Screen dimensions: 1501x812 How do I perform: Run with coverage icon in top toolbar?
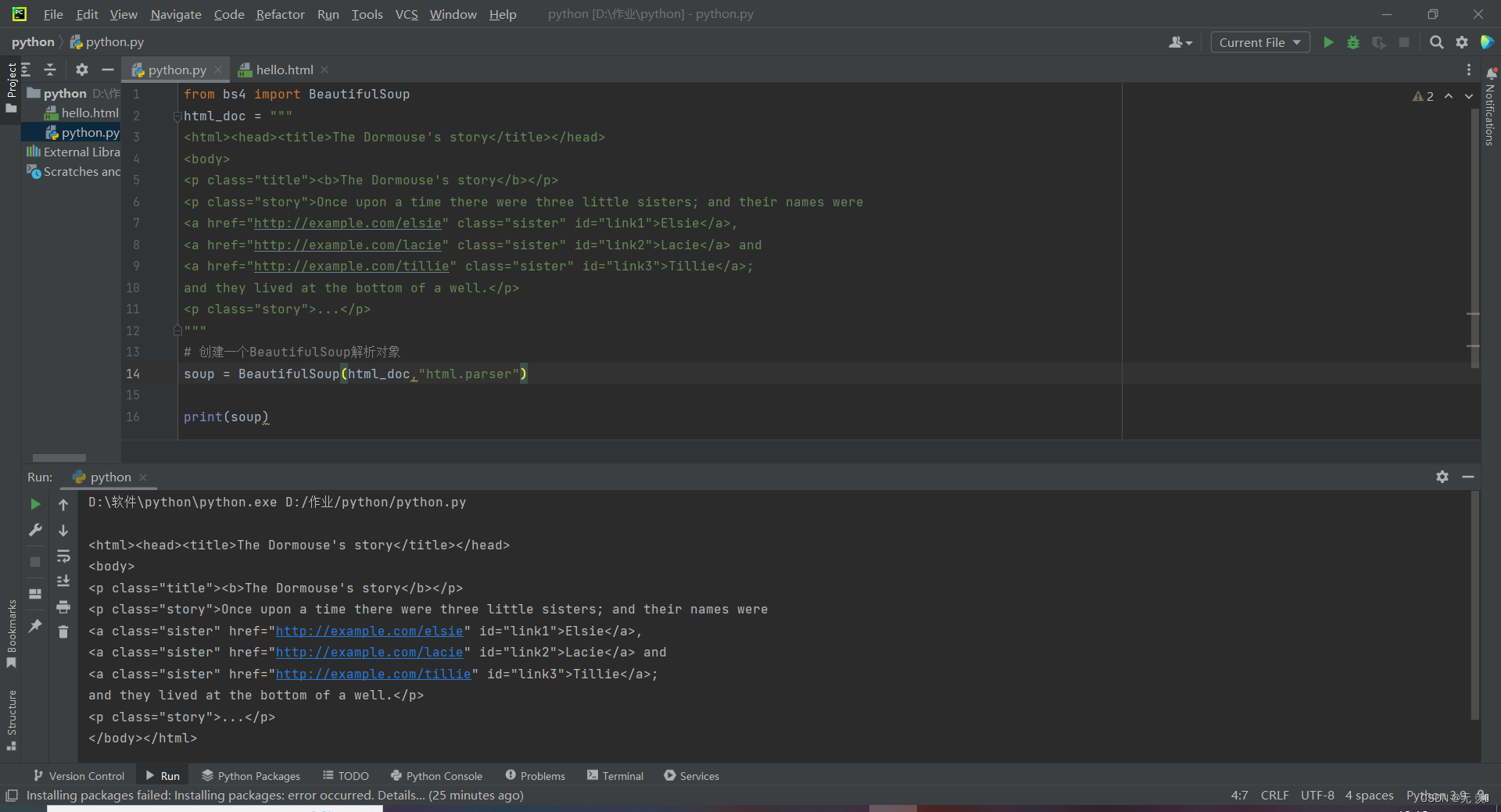click(x=1379, y=42)
